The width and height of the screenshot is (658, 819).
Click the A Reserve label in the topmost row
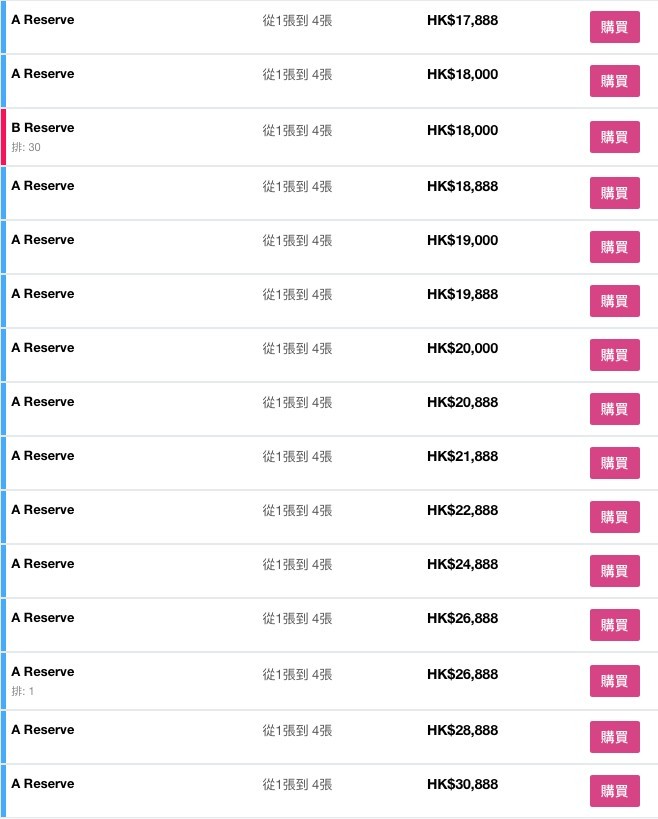[x=42, y=19]
